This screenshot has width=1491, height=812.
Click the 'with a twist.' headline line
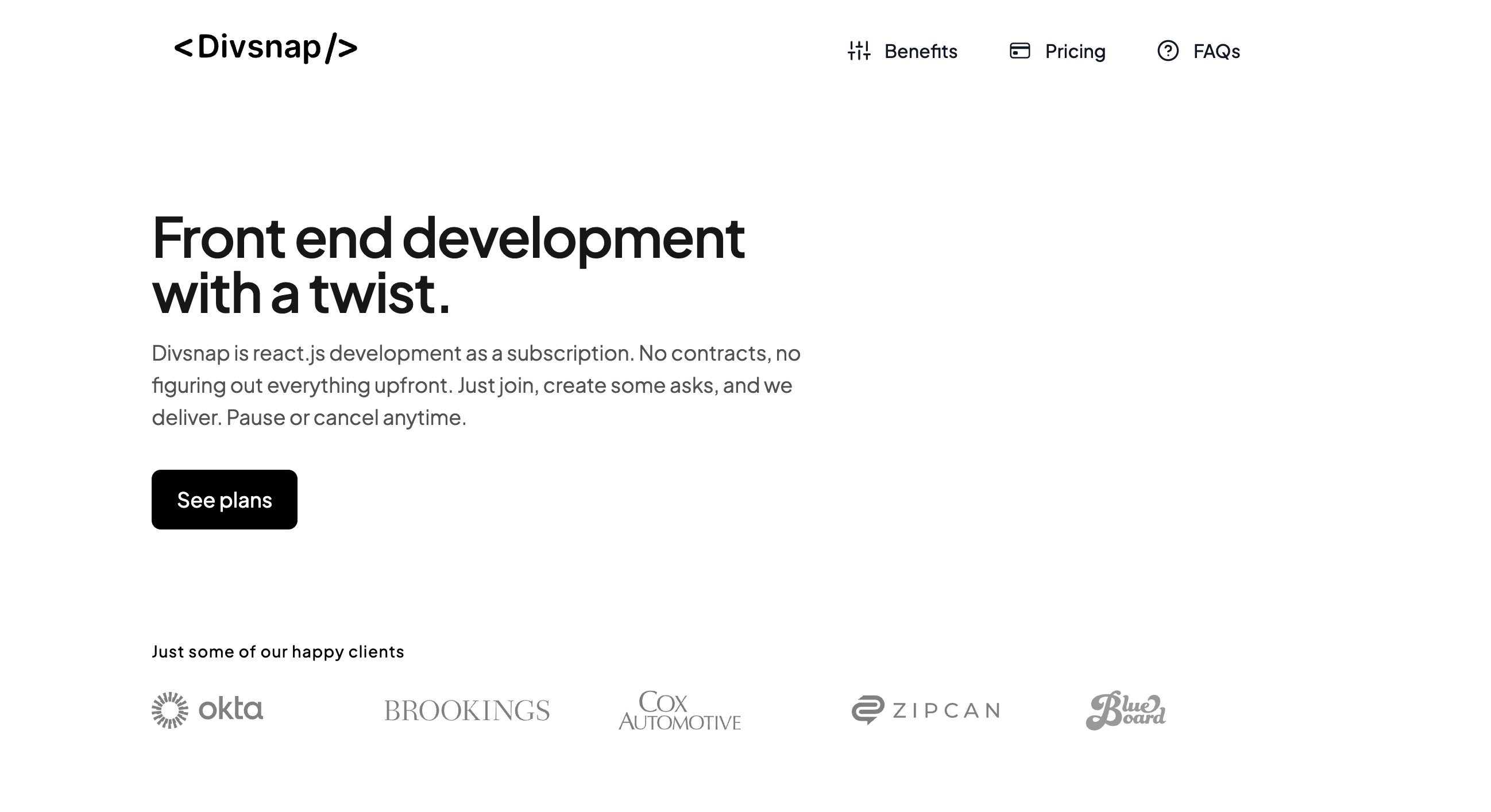[300, 294]
